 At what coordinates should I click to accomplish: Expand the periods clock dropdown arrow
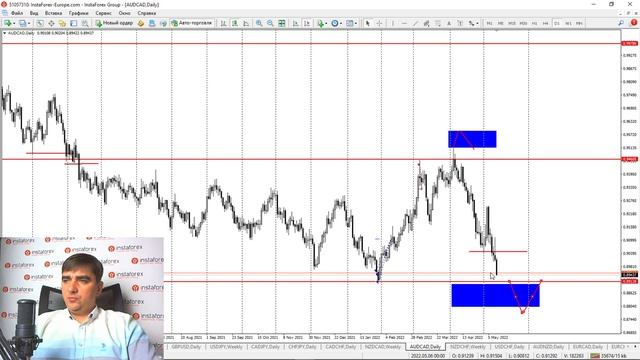[x=341, y=24]
